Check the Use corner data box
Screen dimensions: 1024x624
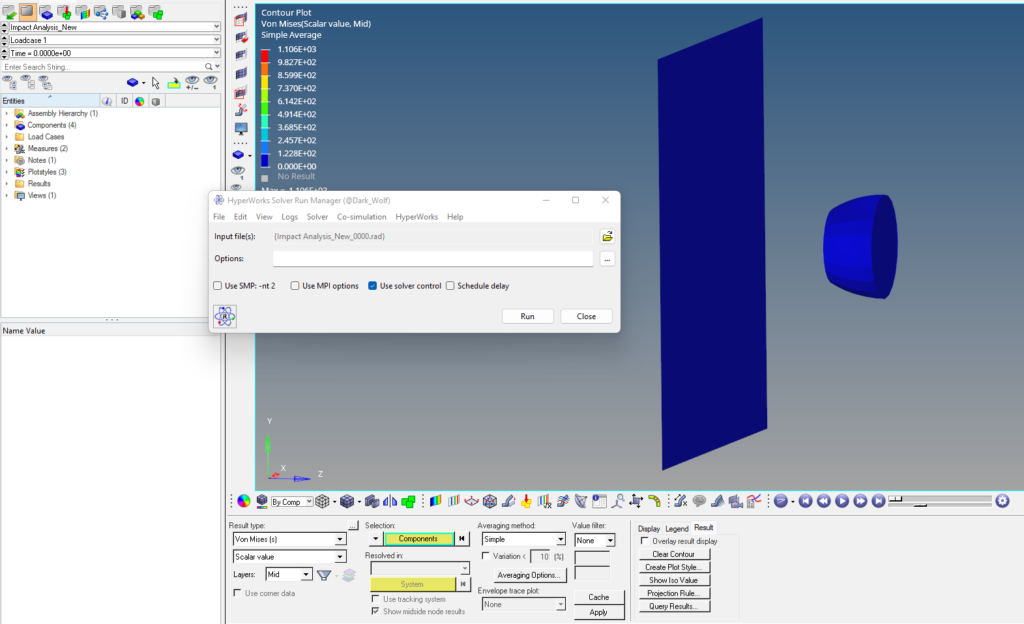pyautogui.click(x=237, y=593)
